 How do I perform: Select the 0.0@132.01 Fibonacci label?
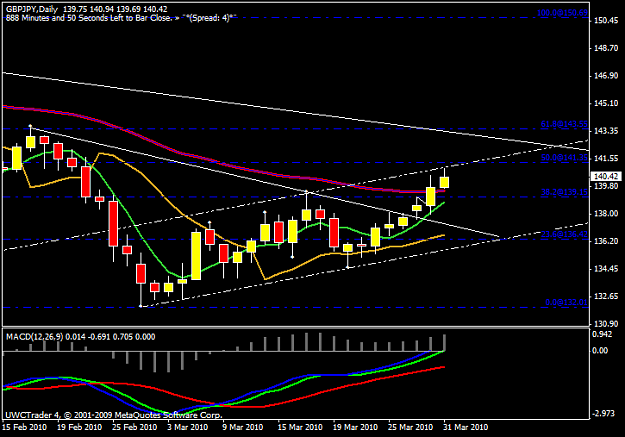tap(566, 302)
